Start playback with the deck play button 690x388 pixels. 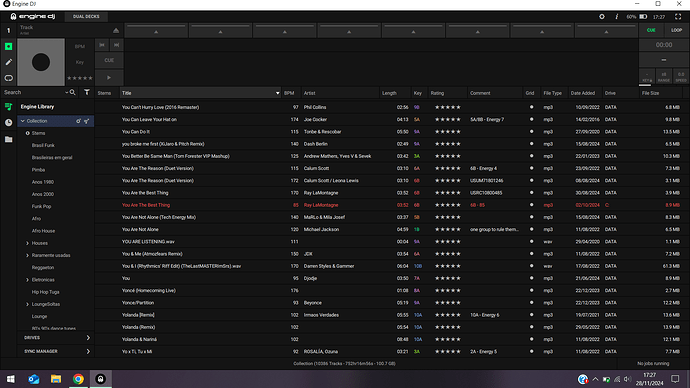pyautogui.click(x=109, y=78)
